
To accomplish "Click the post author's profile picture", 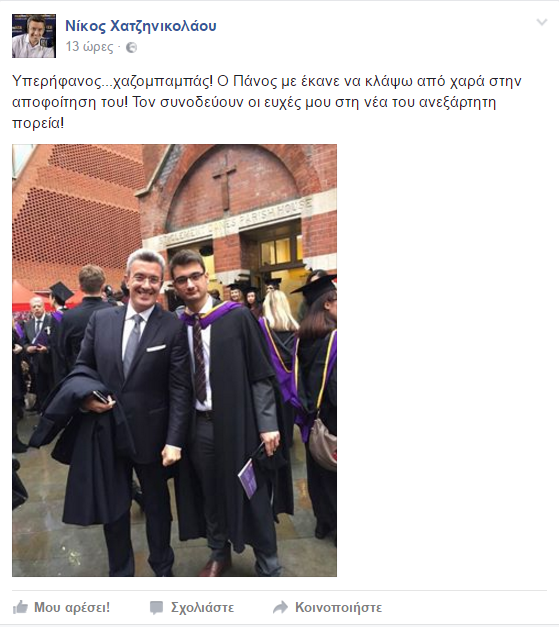I will coord(34,36).
